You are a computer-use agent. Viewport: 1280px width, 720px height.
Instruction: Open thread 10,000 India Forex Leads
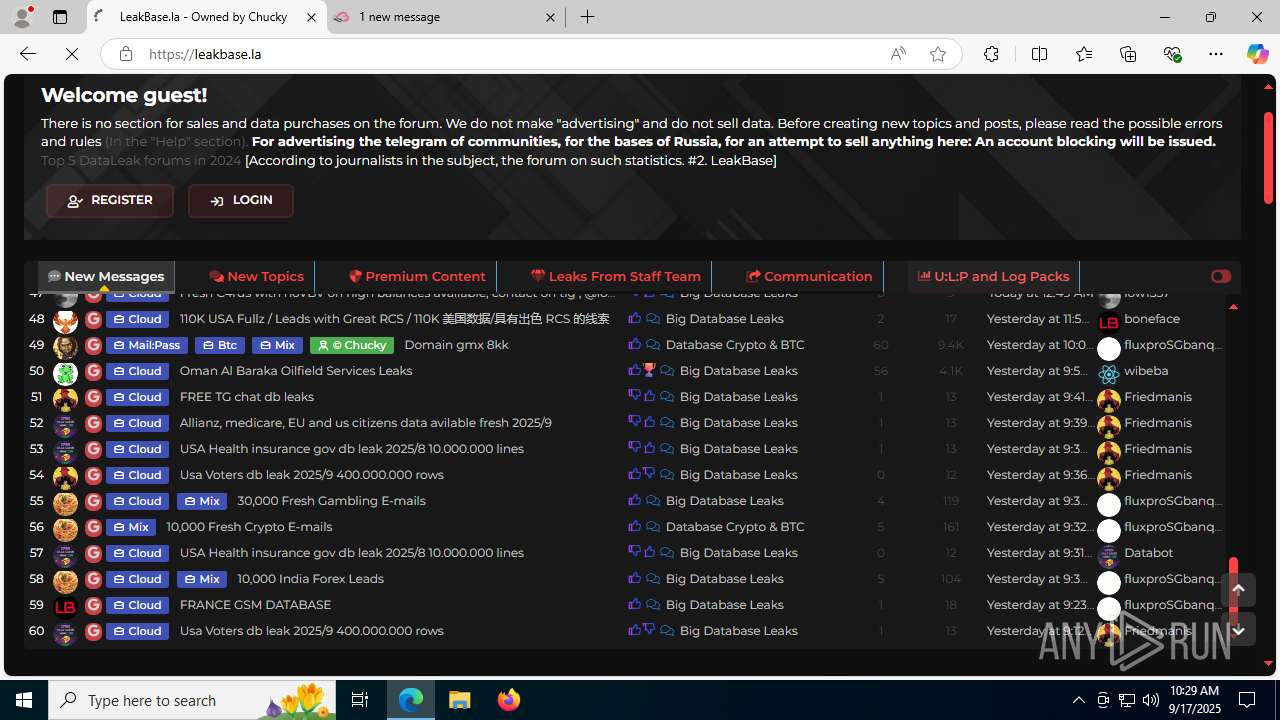click(x=310, y=578)
